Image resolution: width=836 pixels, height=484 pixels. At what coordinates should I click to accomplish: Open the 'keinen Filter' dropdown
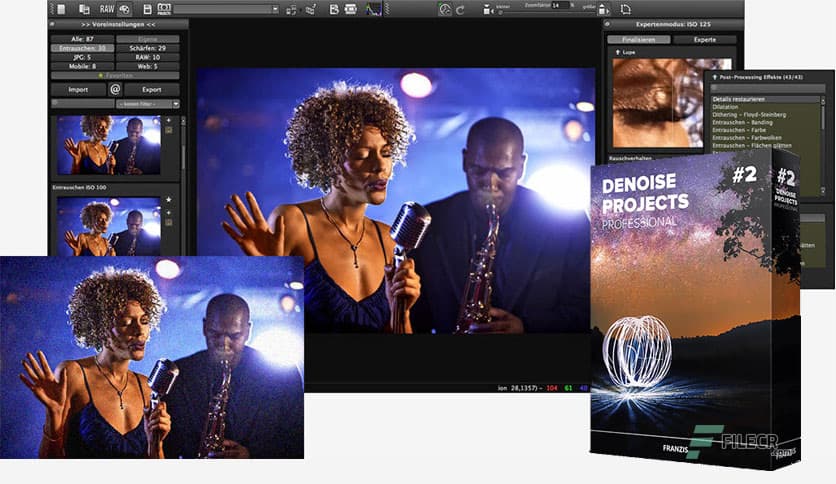148,104
